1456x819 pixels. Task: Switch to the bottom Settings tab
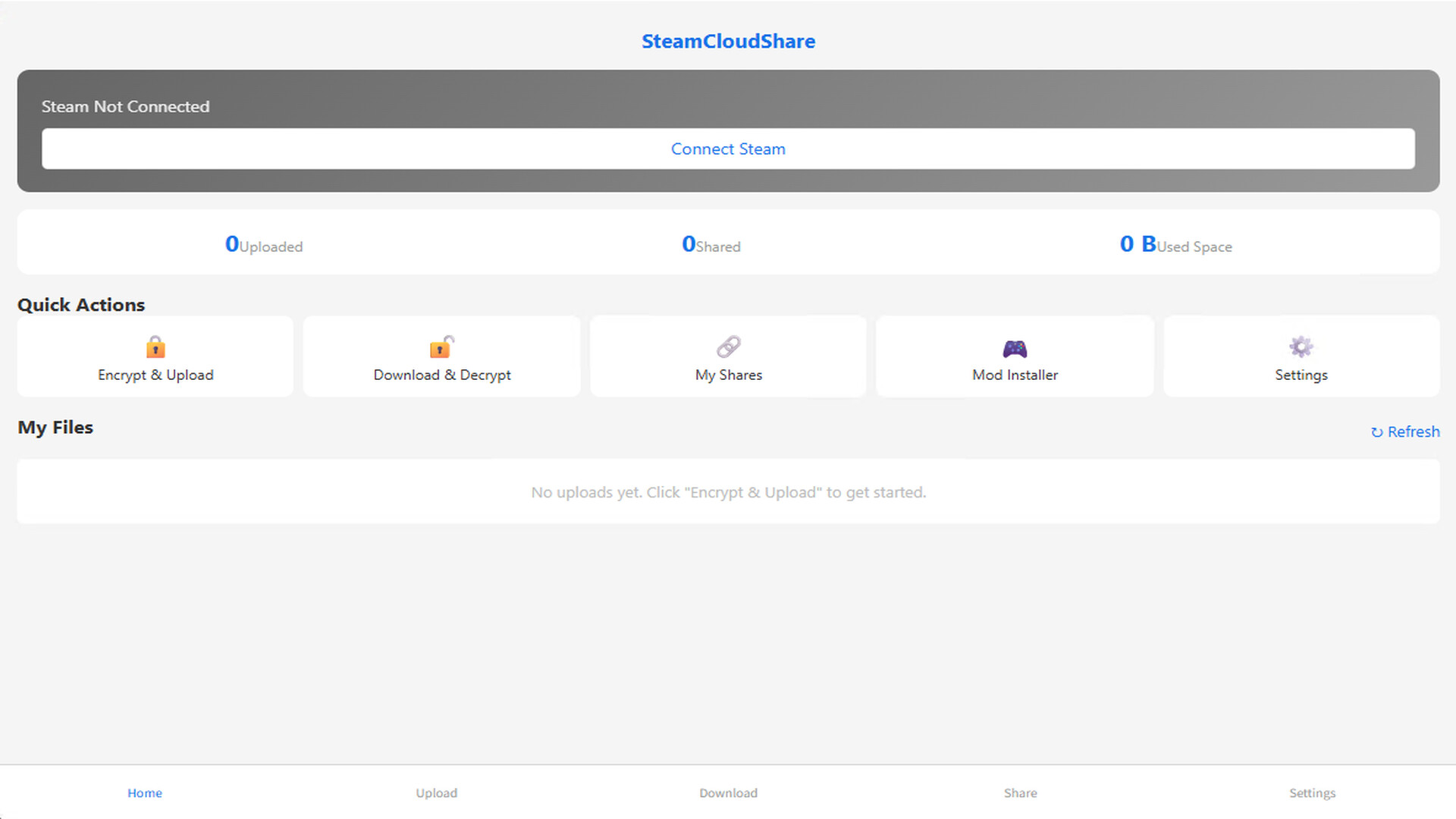1313,792
